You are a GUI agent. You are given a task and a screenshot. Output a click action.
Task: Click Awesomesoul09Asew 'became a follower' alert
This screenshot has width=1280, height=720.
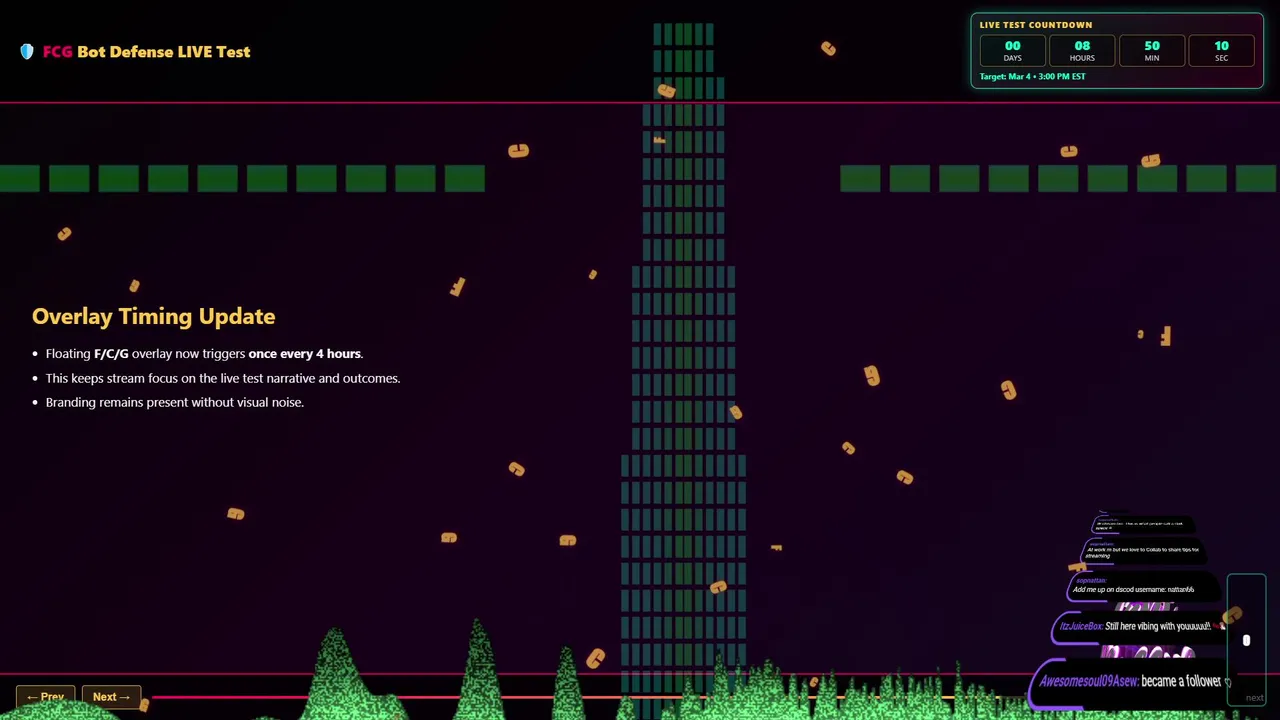(x=1132, y=682)
